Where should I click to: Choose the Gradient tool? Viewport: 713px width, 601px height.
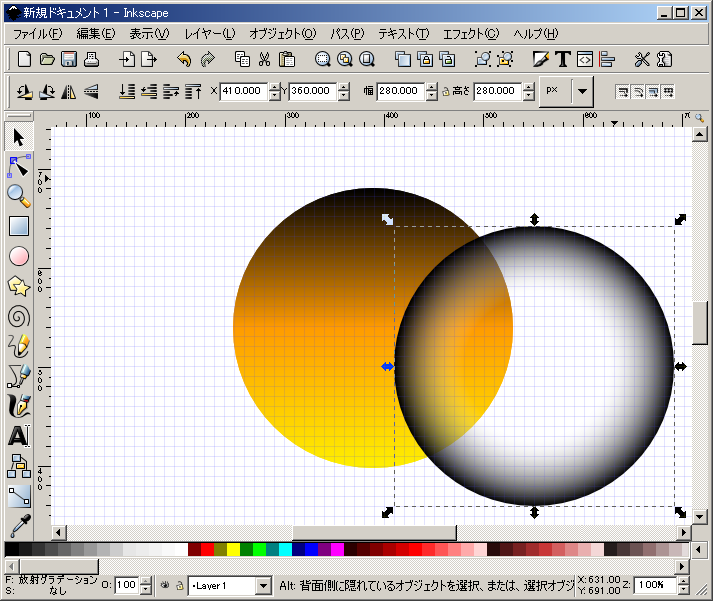pos(19,496)
